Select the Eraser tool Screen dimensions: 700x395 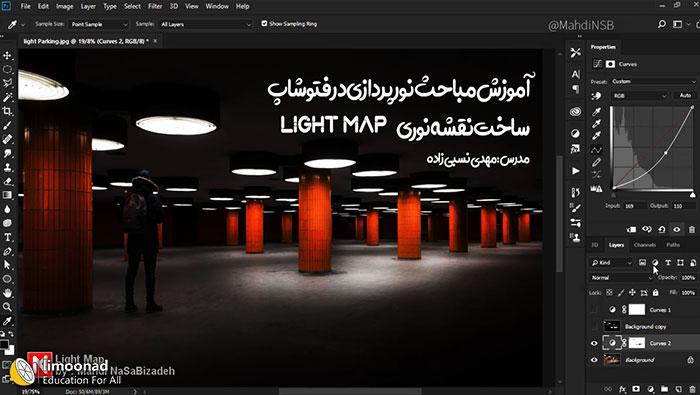[8, 181]
